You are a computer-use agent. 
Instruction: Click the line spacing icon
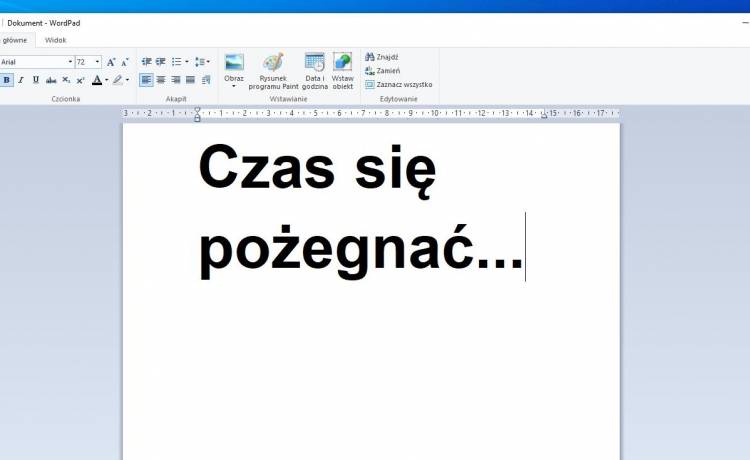pyautogui.click(x=200, y=62)
